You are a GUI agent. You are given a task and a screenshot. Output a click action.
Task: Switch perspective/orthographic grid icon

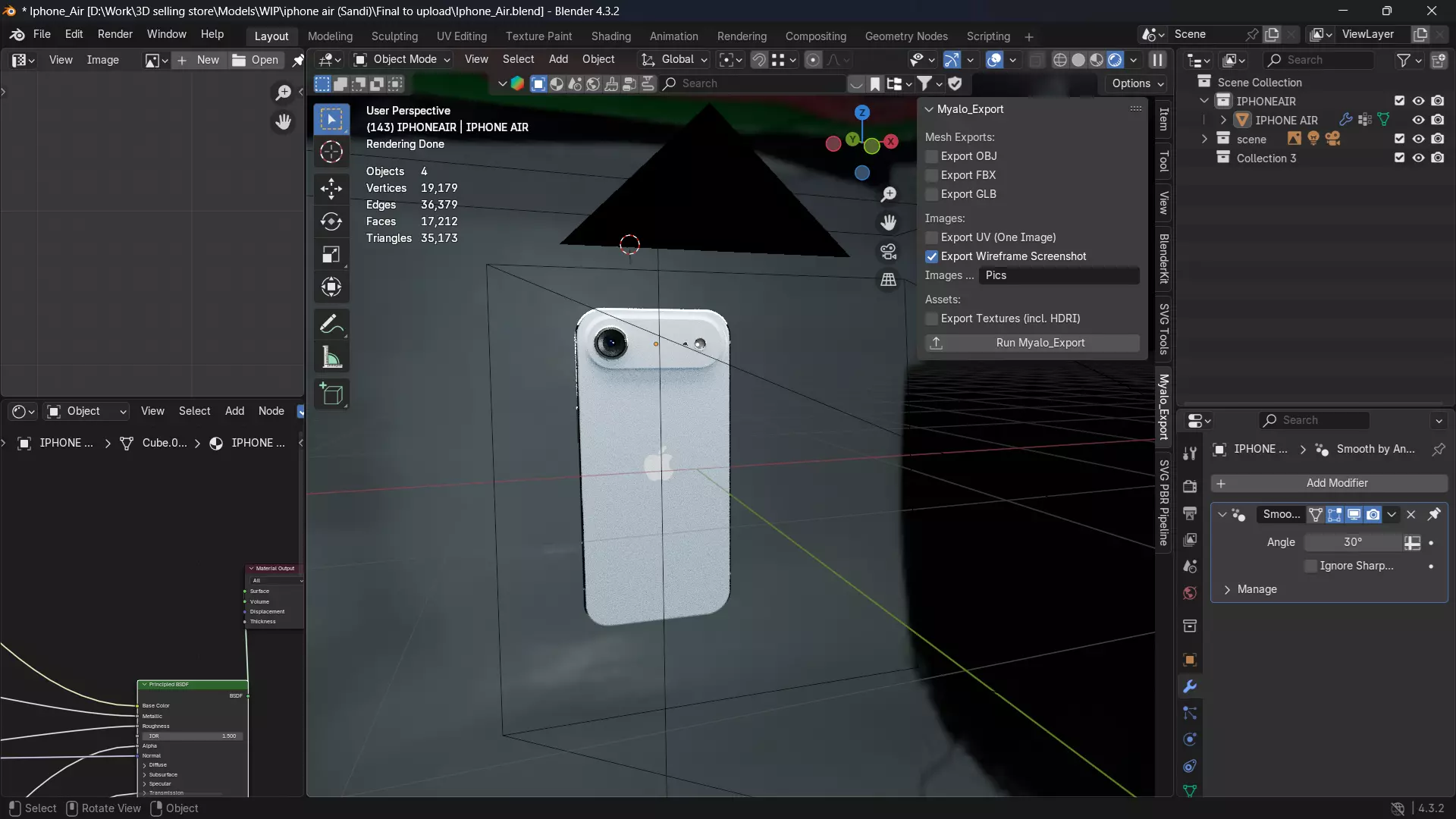tap(889, 280)
